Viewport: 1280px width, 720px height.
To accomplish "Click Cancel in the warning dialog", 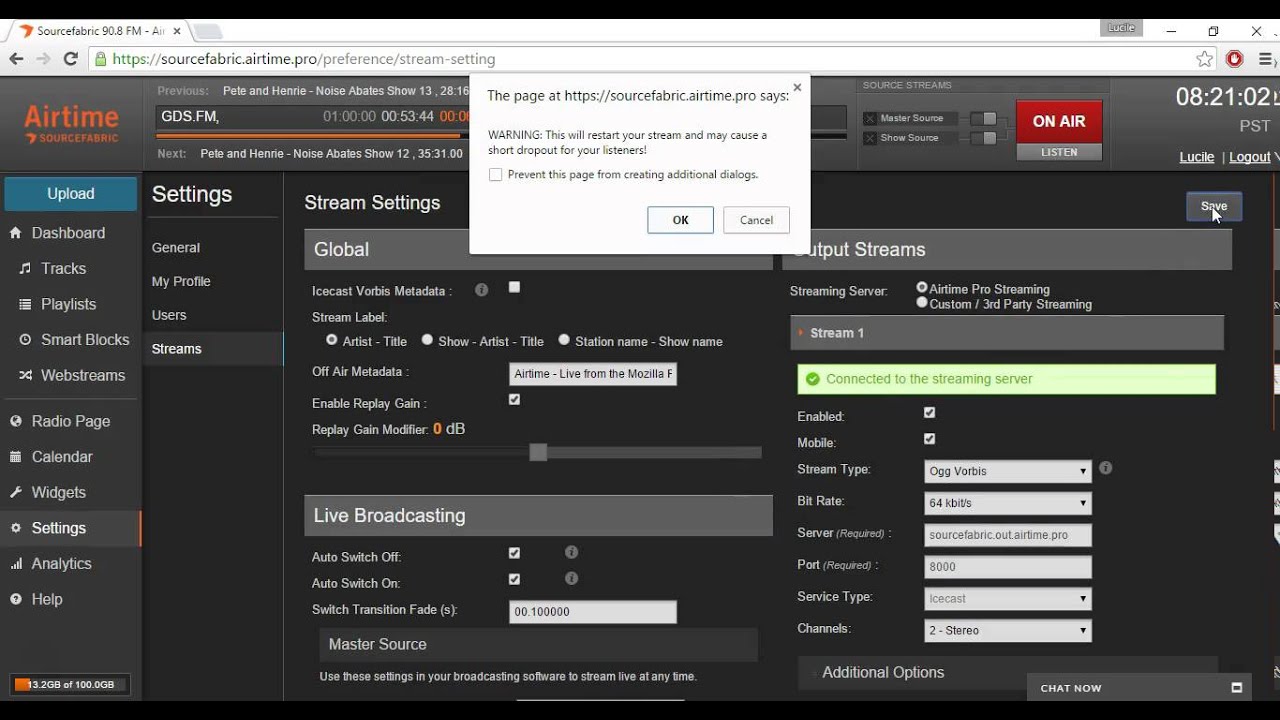I will coord(756,220).
